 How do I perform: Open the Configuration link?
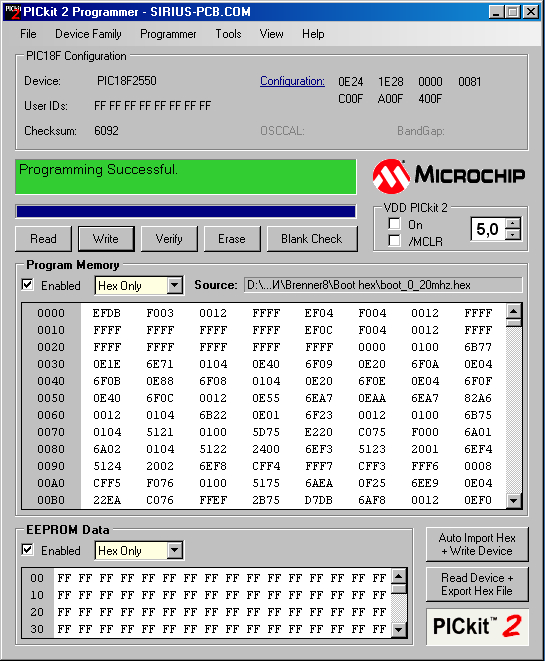pyautogui.click(x=292, y=81)
